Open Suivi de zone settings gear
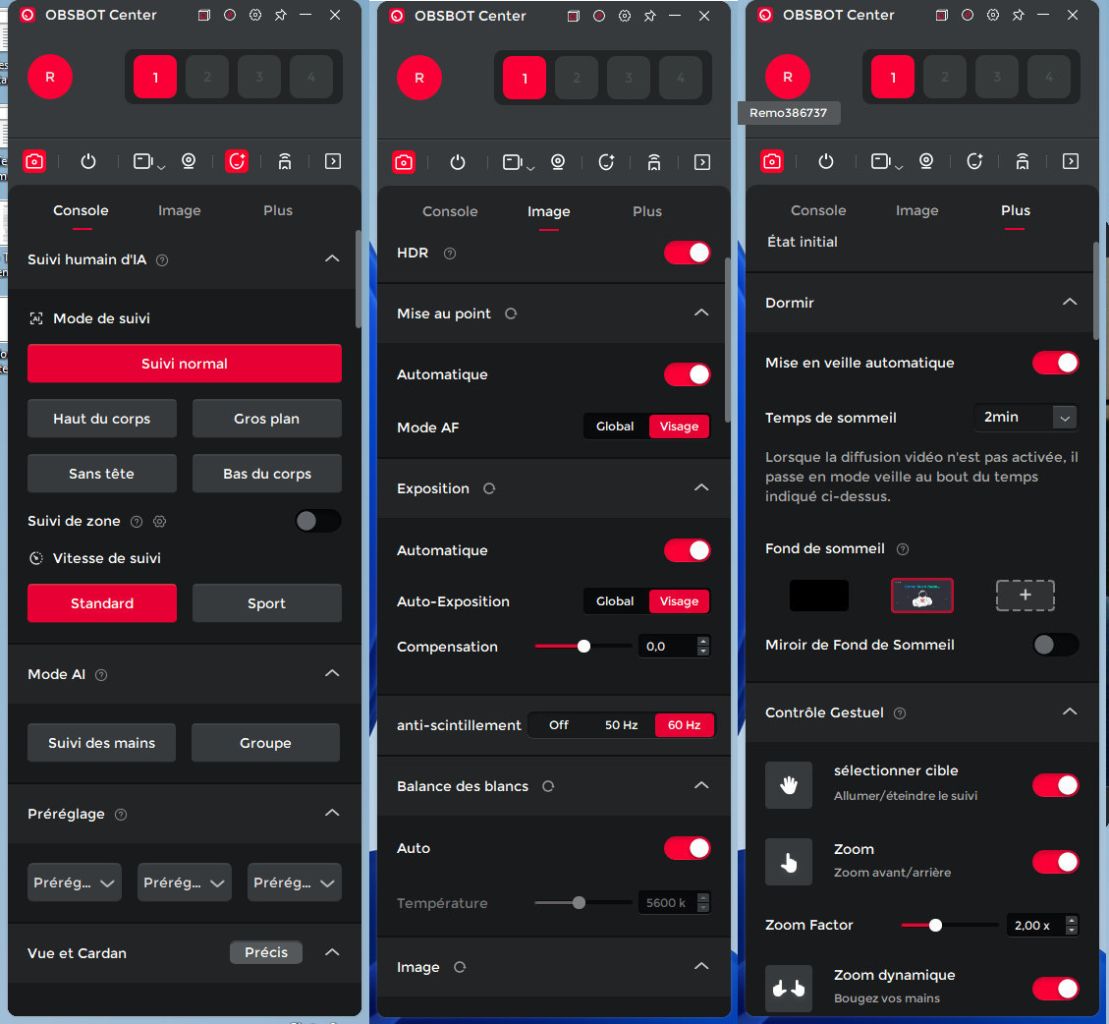The image size is (1109, 1024). tap(159, 522)
